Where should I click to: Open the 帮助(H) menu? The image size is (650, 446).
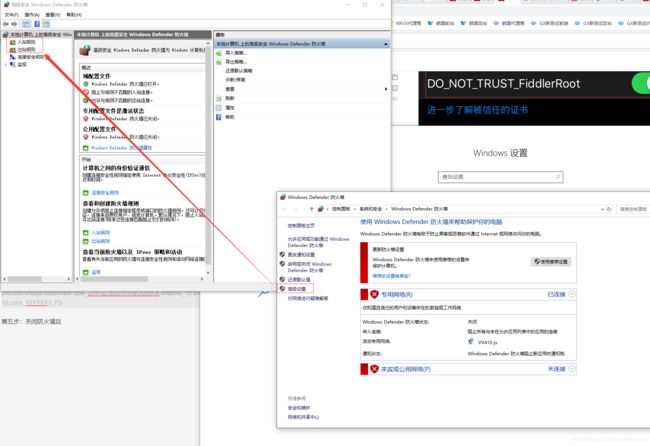tap(74, 15)
